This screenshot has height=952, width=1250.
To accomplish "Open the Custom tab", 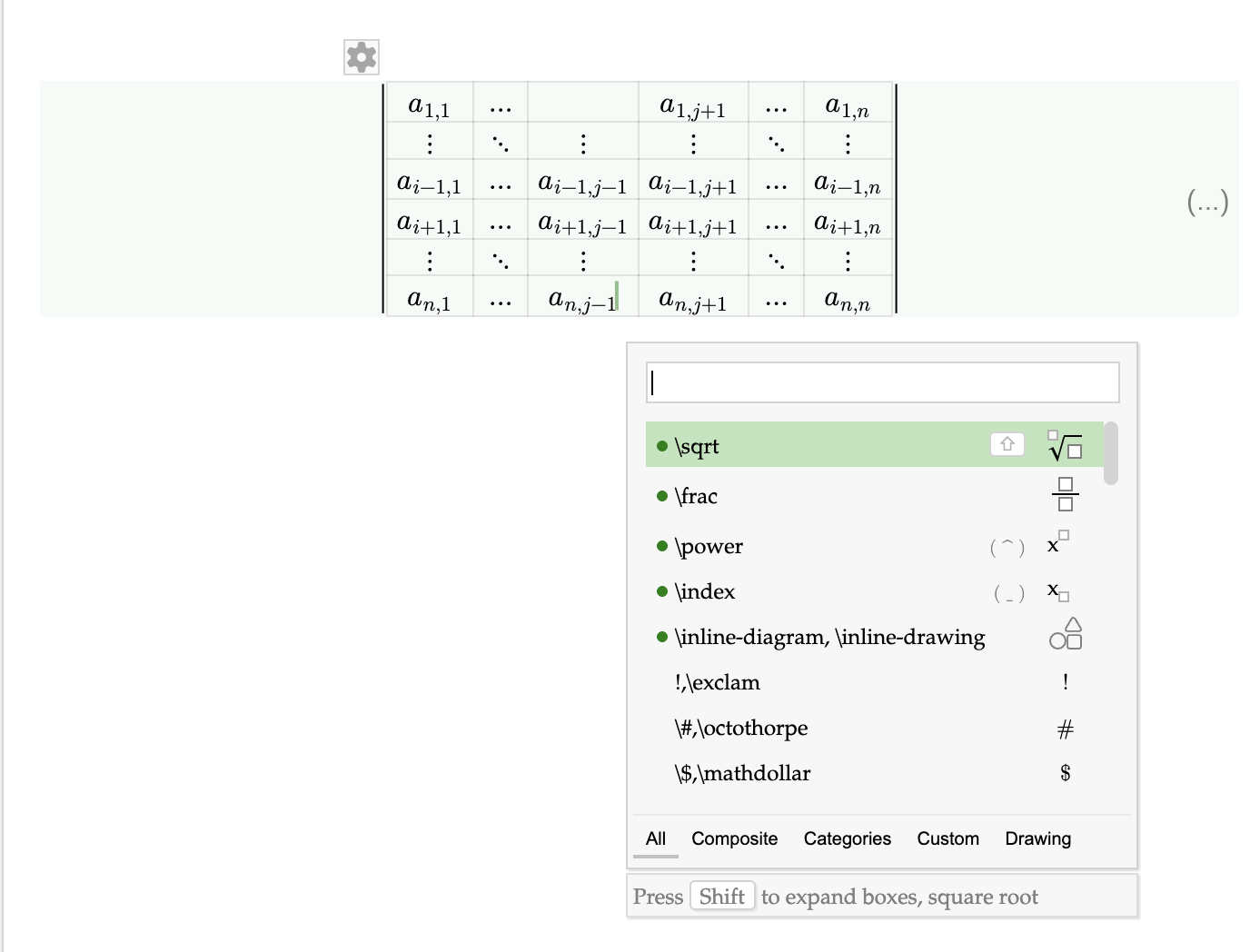I will 947,838.
